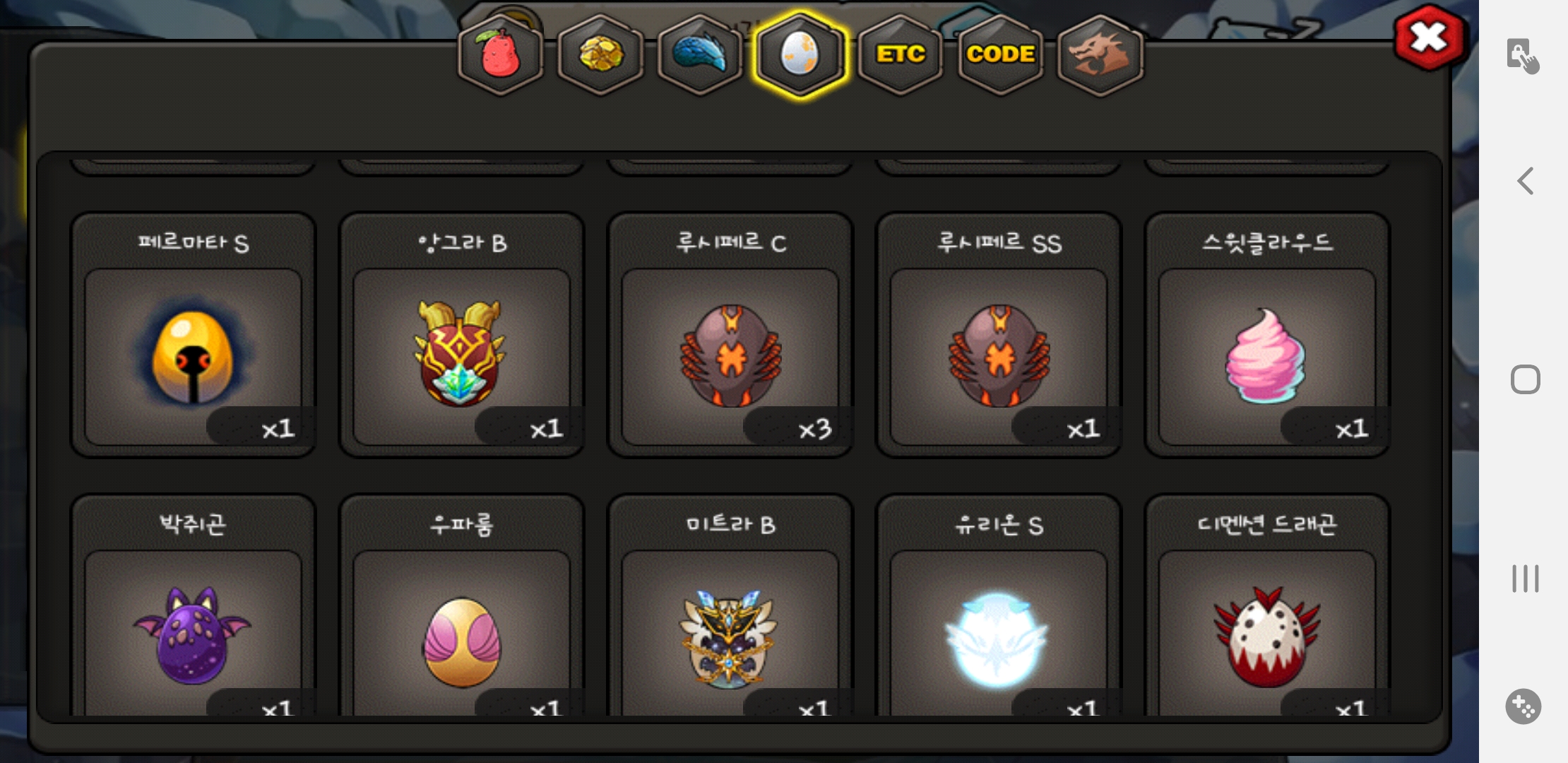Switch to the gold nugget tab

pos(600,55)
